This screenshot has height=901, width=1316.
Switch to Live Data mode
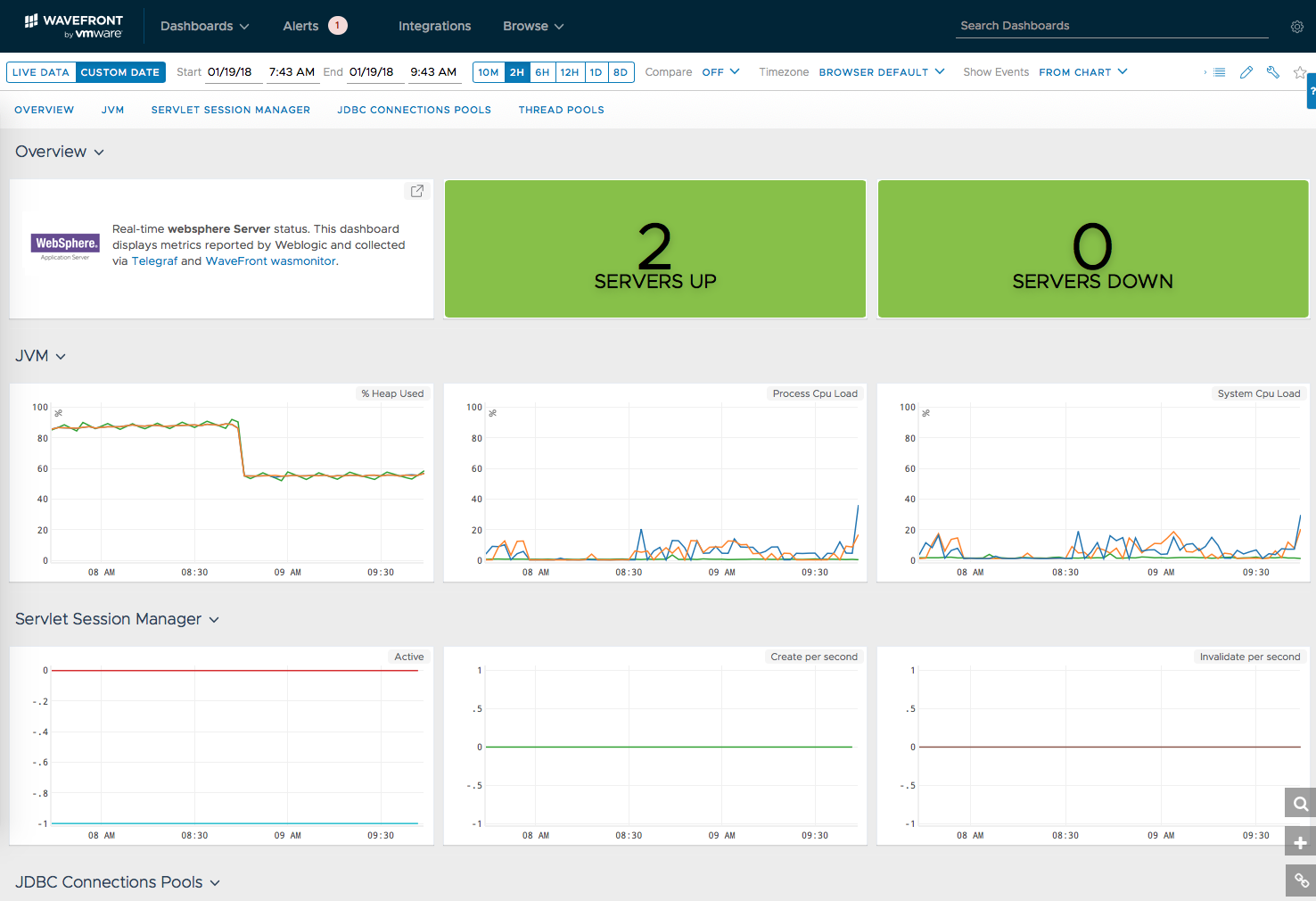41,72
